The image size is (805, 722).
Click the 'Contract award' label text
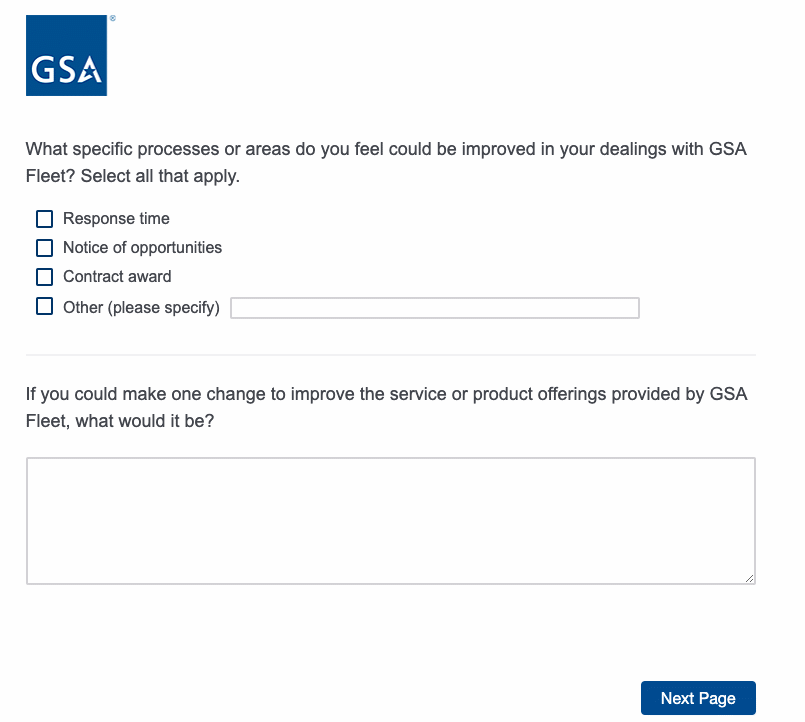click(117, 277)
